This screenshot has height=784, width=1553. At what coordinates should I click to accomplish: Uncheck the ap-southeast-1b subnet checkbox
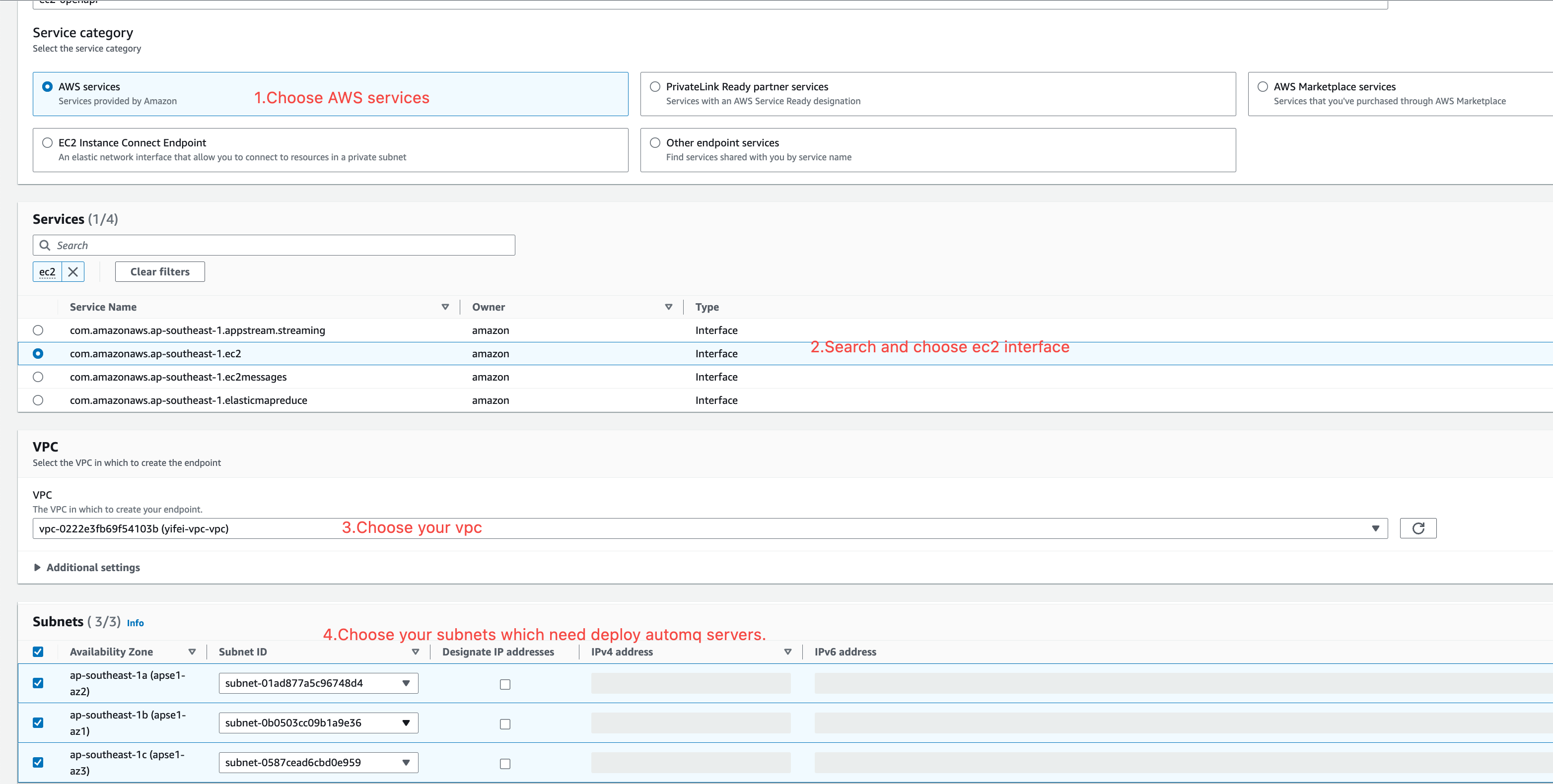tap(38, 722)
